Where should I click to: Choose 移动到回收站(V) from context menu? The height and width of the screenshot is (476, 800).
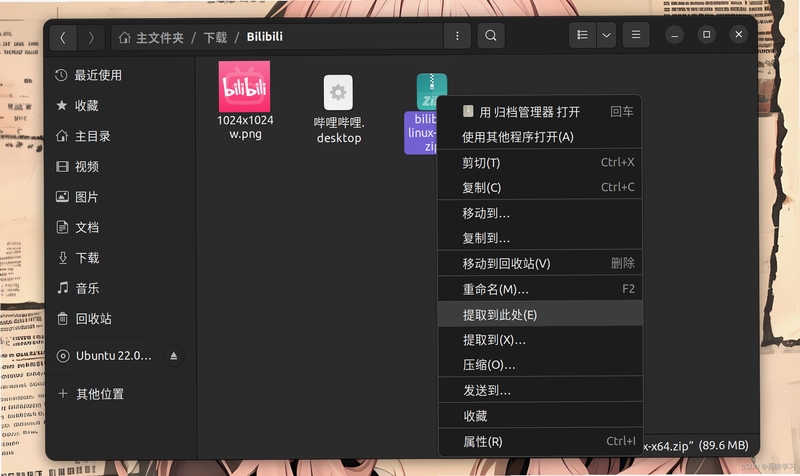[540, 263]
